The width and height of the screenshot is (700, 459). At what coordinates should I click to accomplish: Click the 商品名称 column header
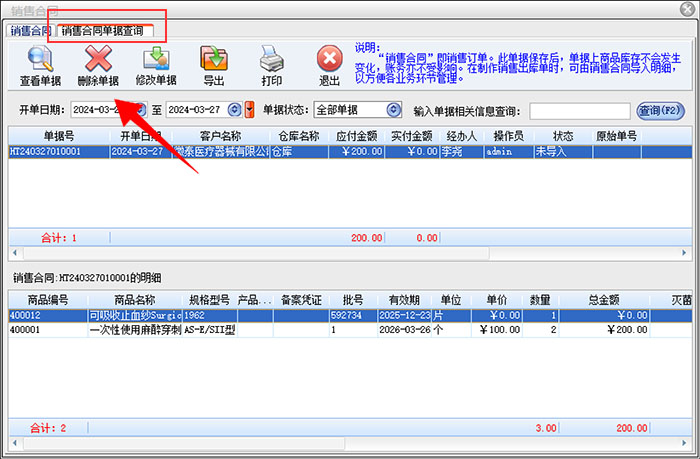[134, 299]
